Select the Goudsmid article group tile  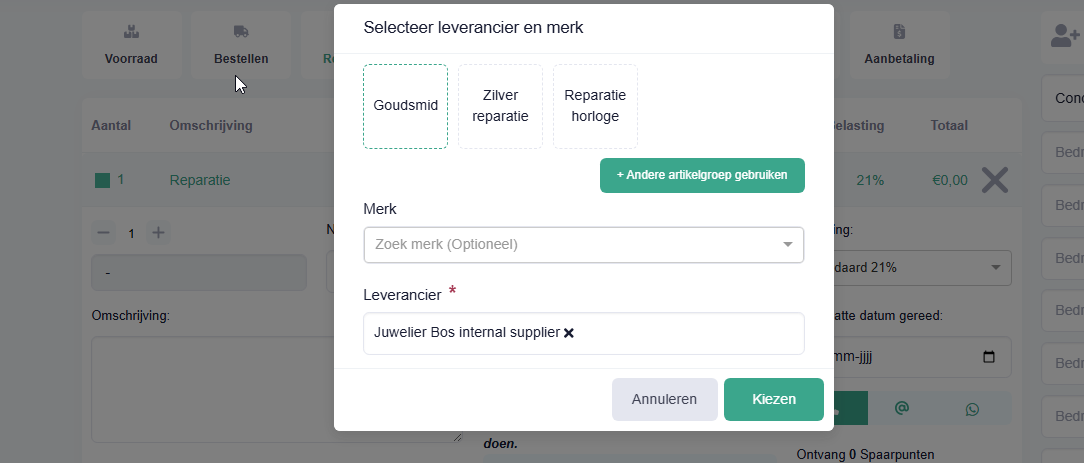click(405, 106)
